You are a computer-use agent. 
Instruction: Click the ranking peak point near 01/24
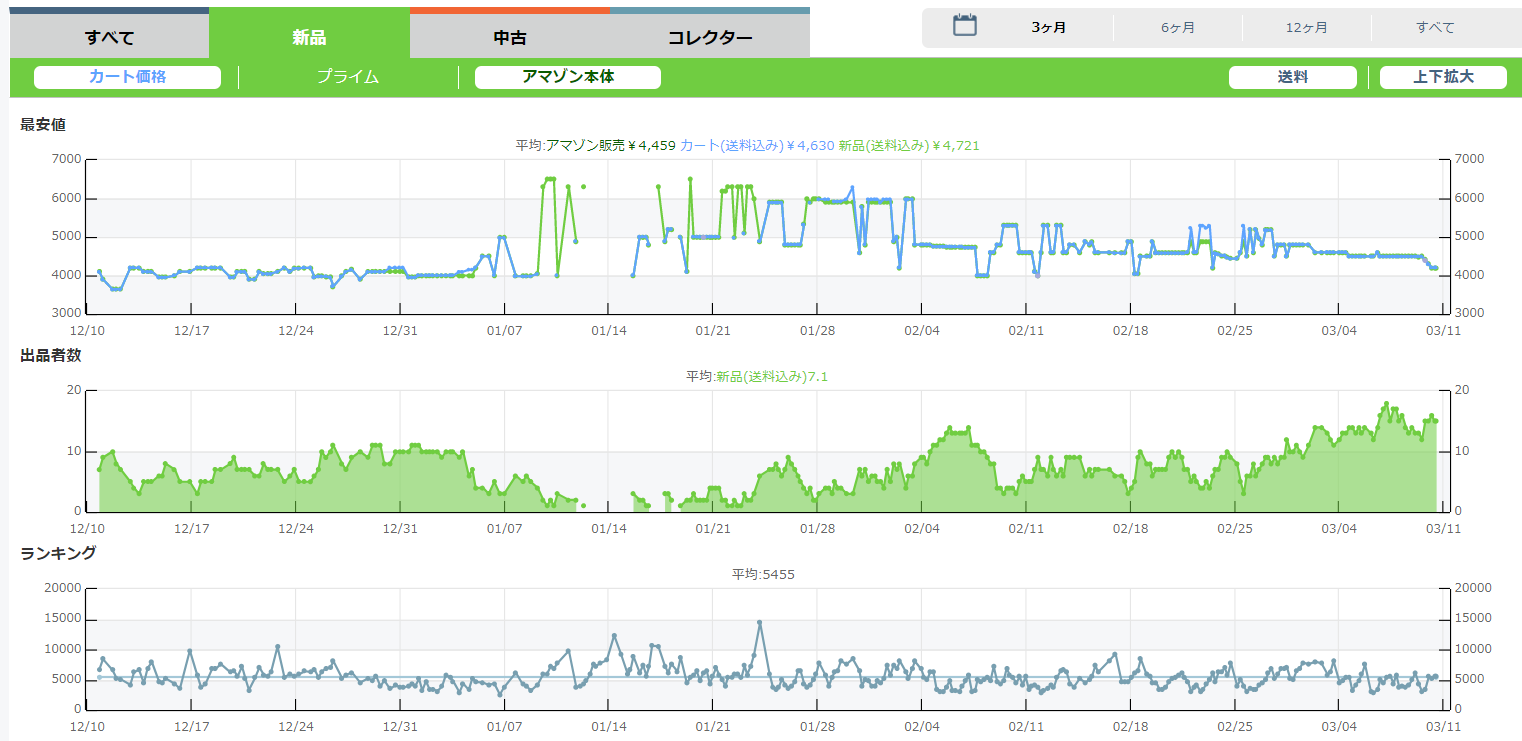760,622
